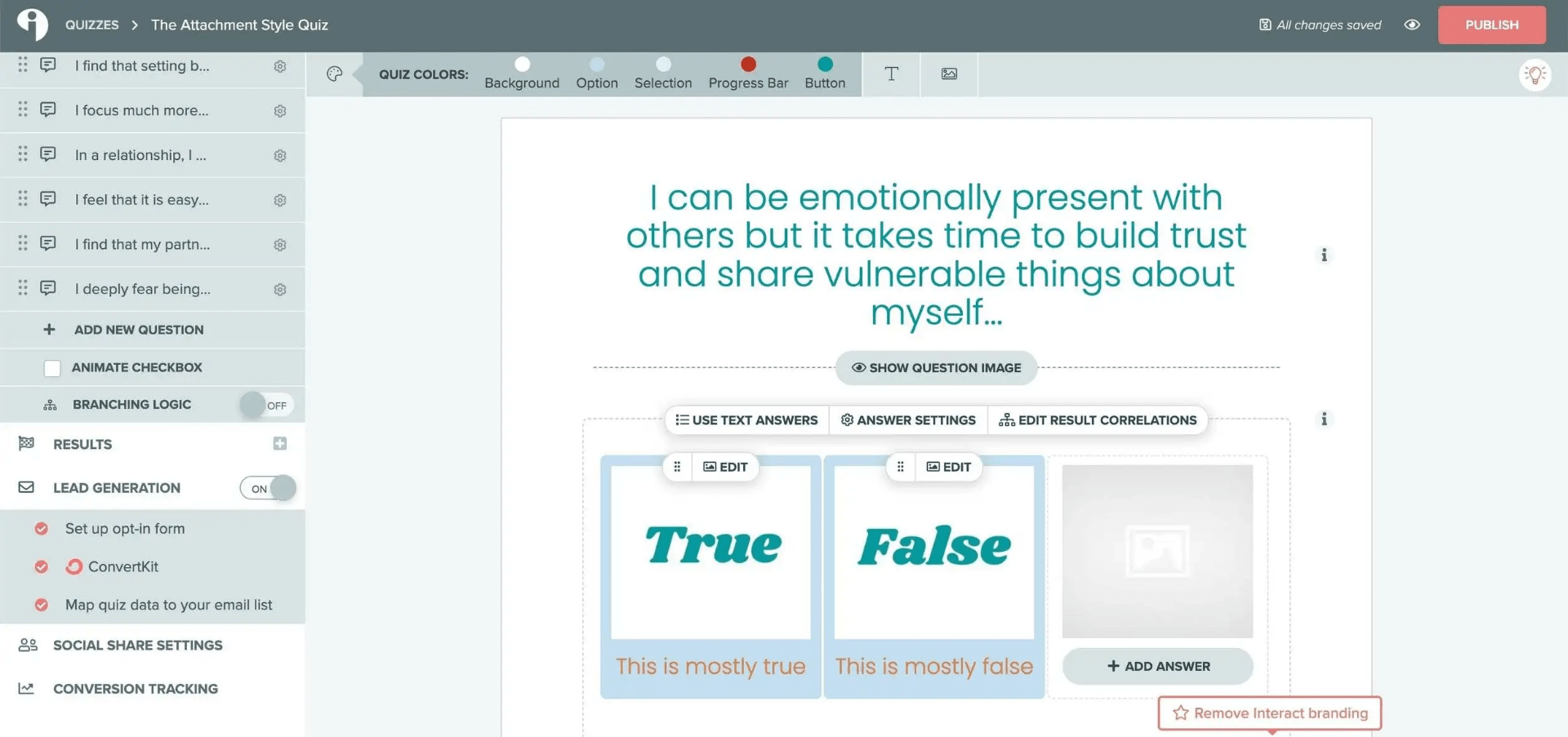
Task: Select "In a relationship, I ..." question
Action: pyautogui.click(x=140, y=155)
